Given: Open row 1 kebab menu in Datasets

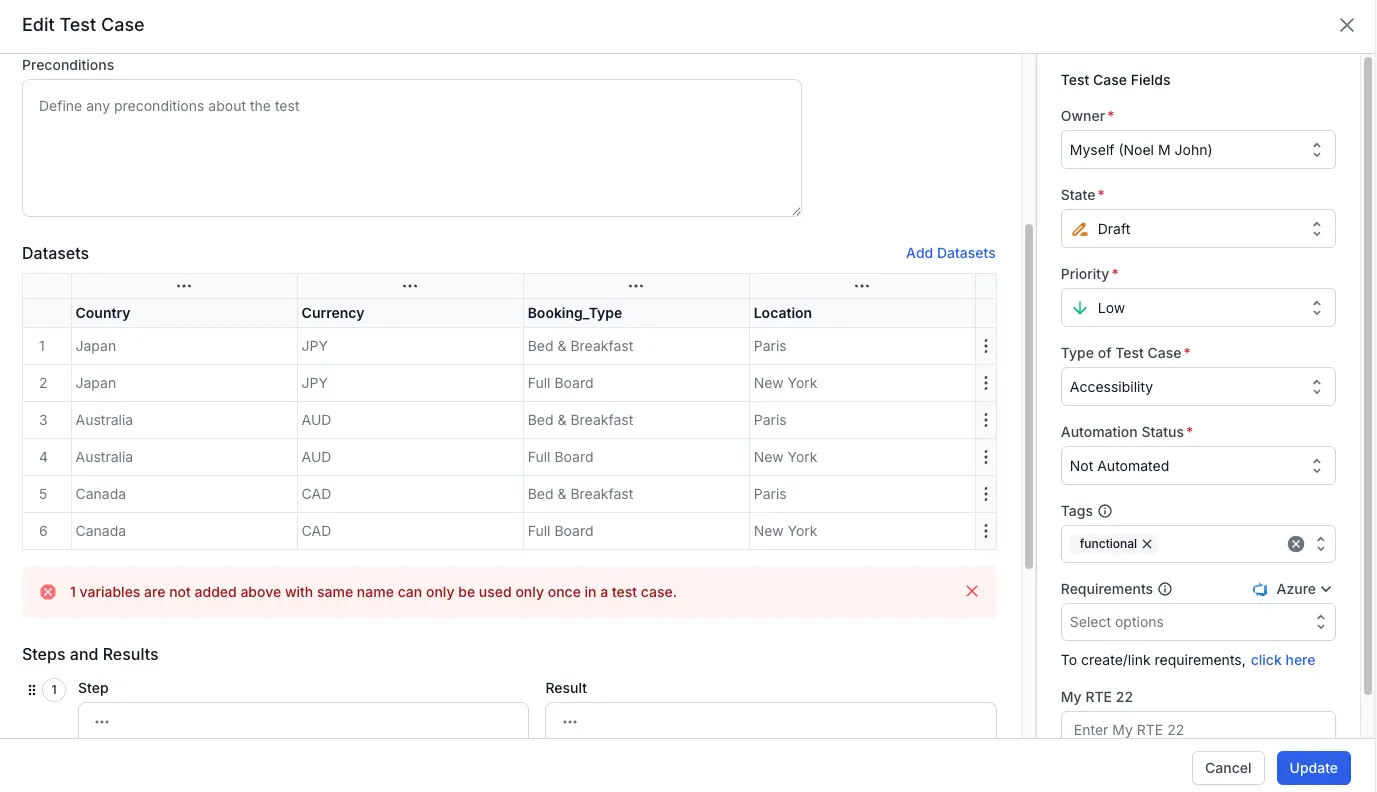Looking at the screenshot, I should pos(986,346).
